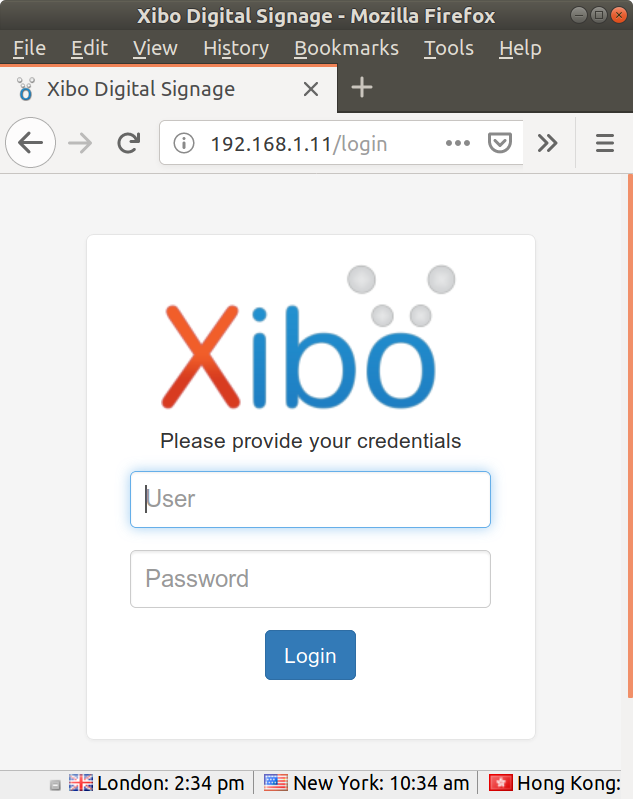This screenshot has width=633, height=799.
Task: Open the Bookmarks menu
Action: (347, 48)
